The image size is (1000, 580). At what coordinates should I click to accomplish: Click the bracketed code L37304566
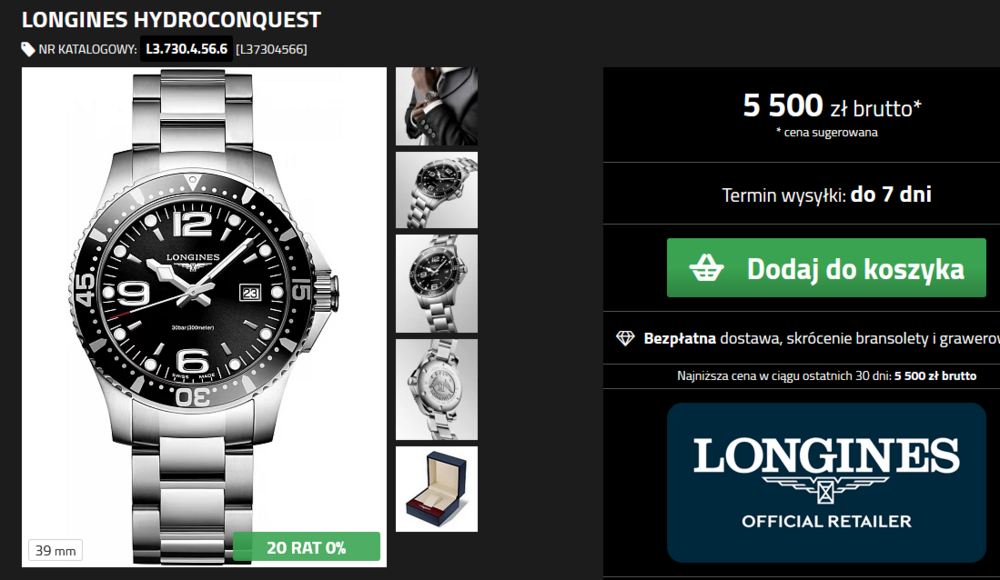click(x=272, y=49)
